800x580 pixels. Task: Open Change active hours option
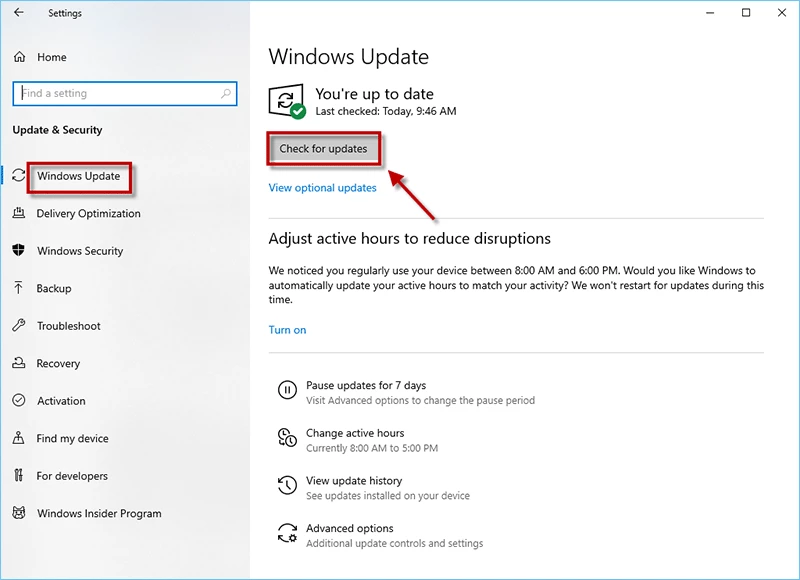click(x=355, y=433)
